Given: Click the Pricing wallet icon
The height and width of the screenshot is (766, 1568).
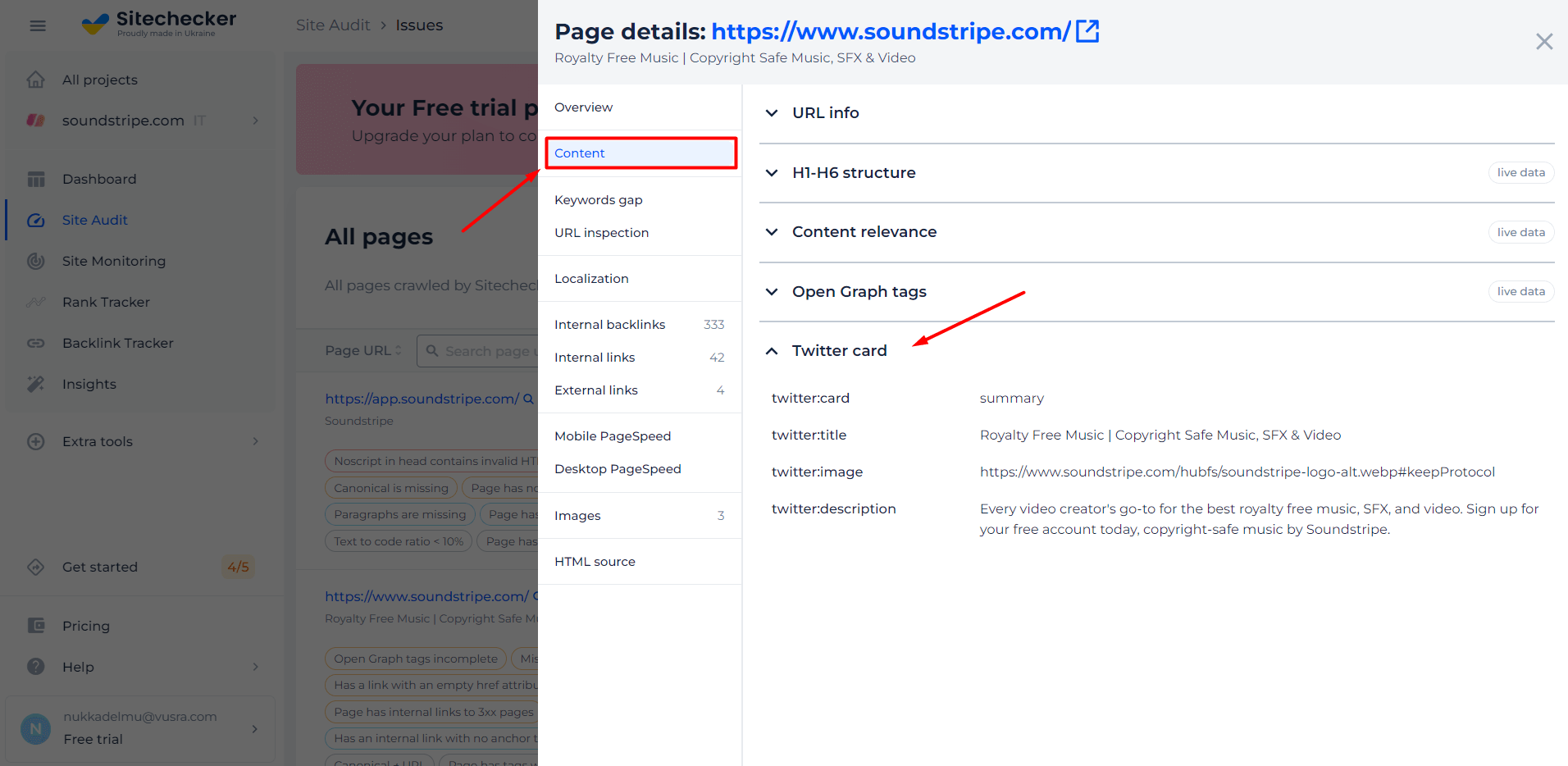Looking at the screenshot, I should (x=36, y=626).
